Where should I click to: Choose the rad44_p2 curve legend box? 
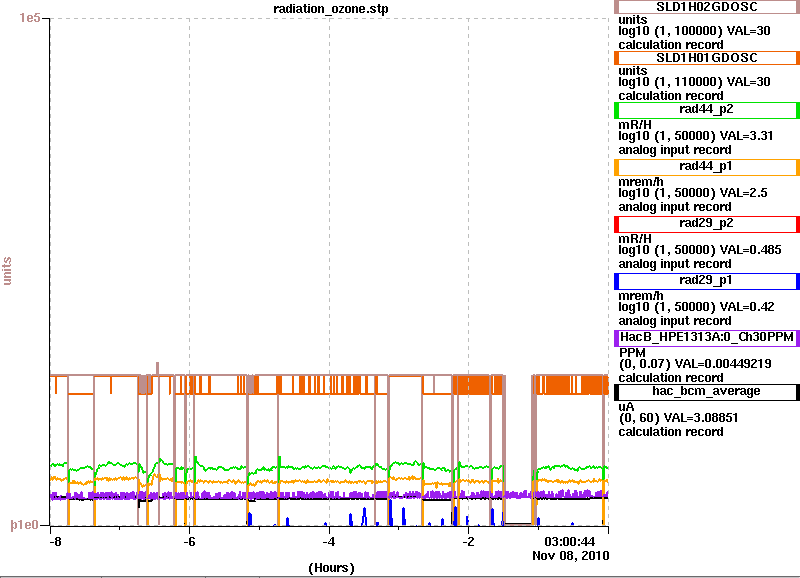pos(707,110)
